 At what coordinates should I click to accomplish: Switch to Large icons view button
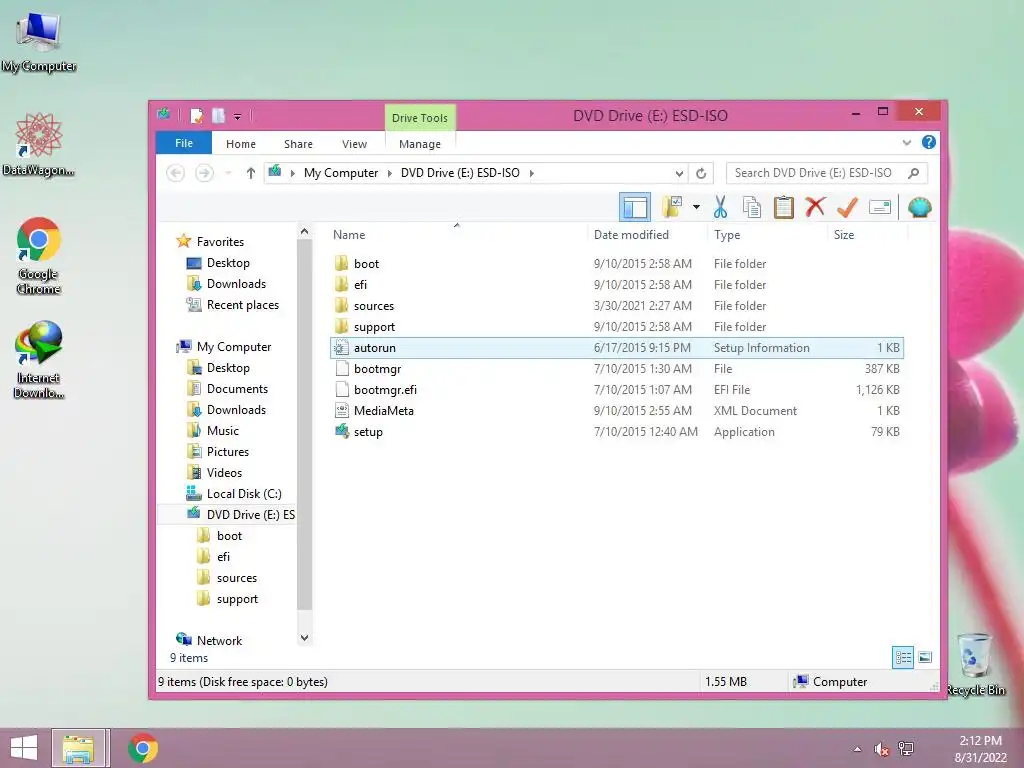925,657
